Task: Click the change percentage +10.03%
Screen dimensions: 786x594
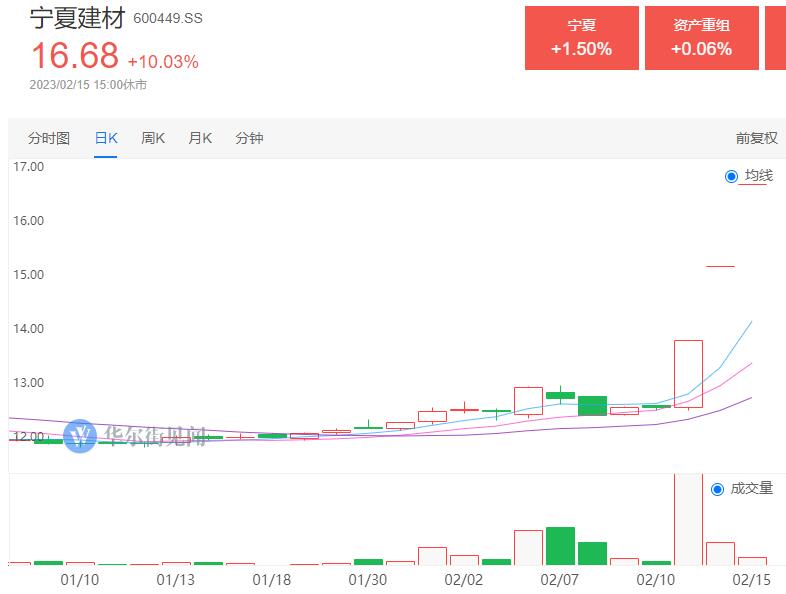Action: pyautogui.click(x=163, y=62)
